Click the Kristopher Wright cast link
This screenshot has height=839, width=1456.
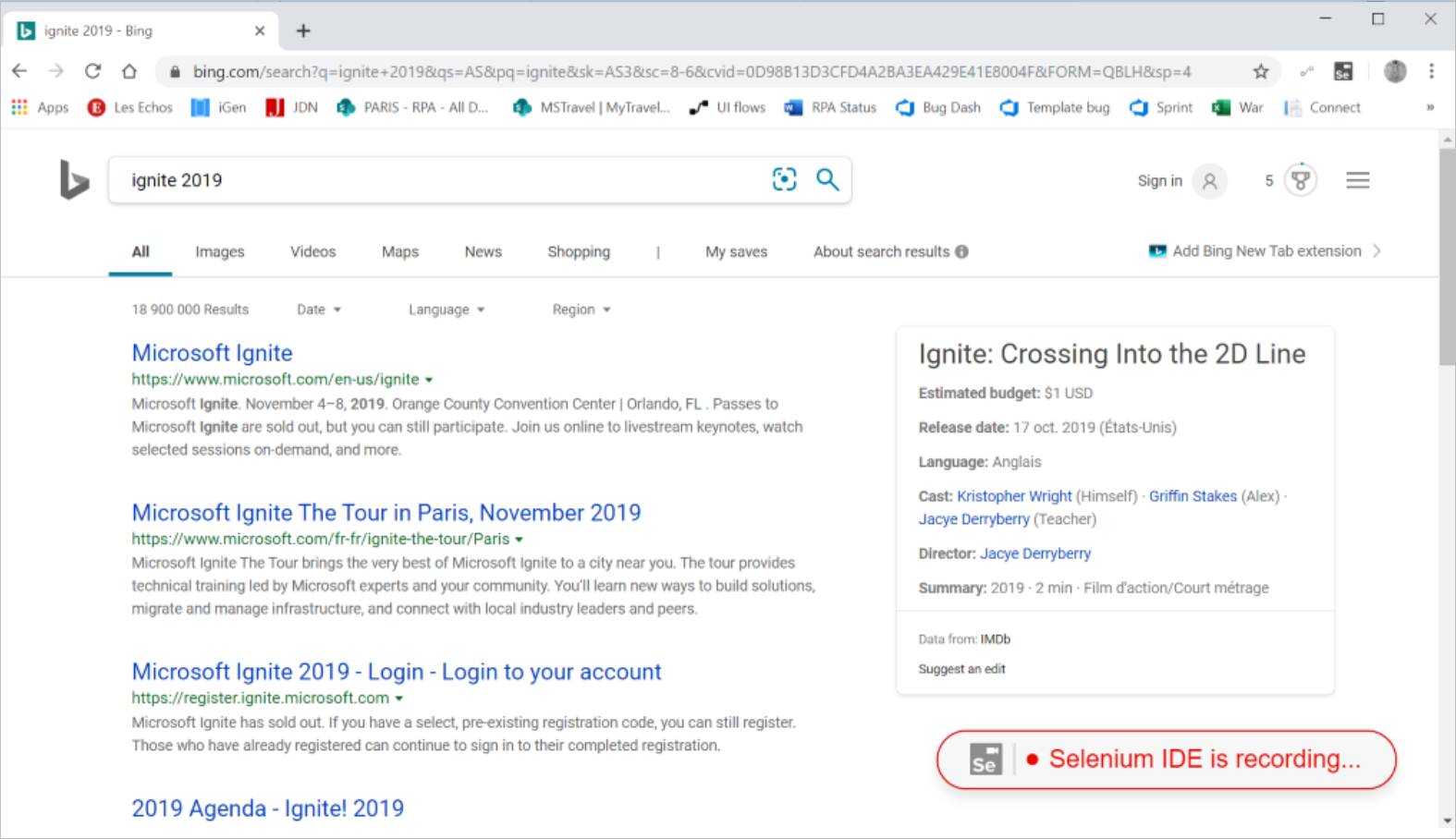[1014, 496]
